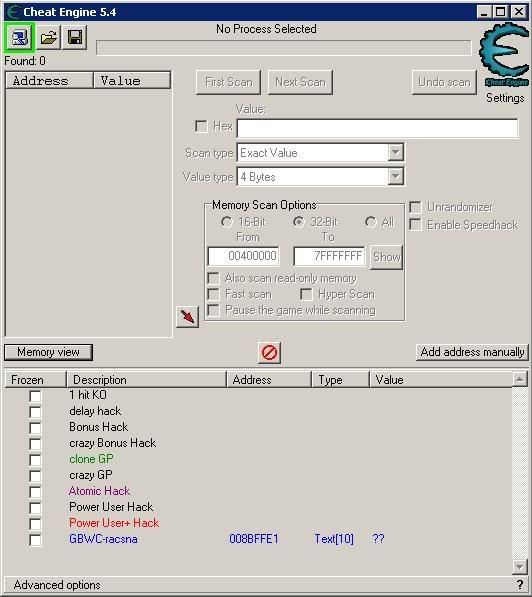
Task: Freeze the 1 hit KO entry
Action: [x=35, y=396]
